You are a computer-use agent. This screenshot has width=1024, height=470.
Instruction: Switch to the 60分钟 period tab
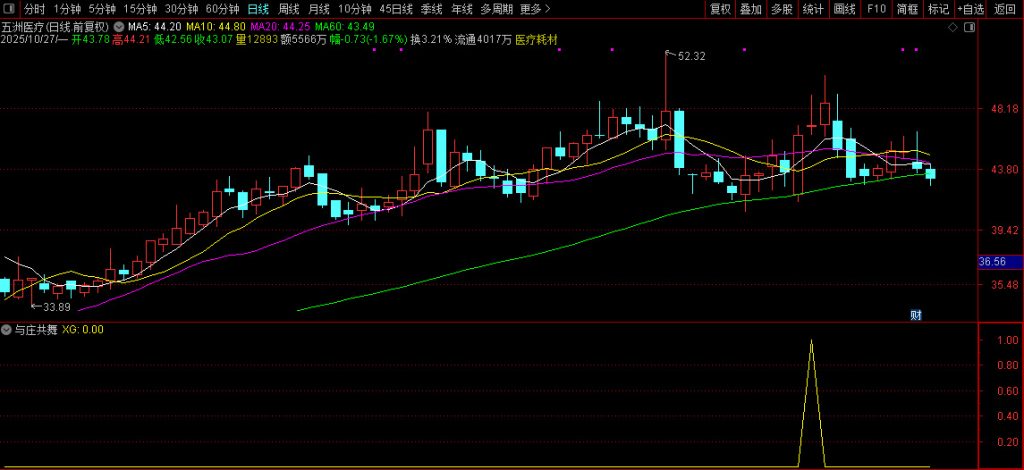(222, 9)
